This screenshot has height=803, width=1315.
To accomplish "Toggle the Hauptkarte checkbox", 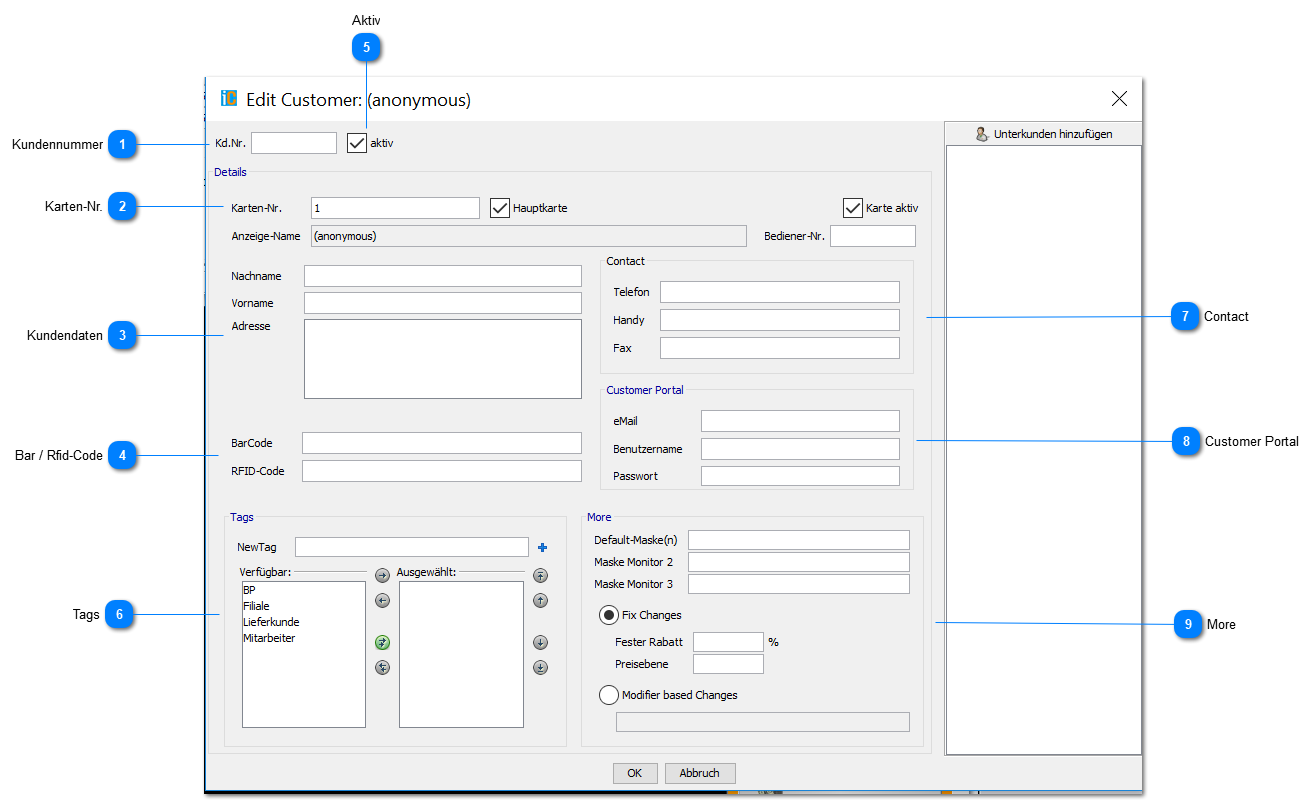I will pos(500,208).
